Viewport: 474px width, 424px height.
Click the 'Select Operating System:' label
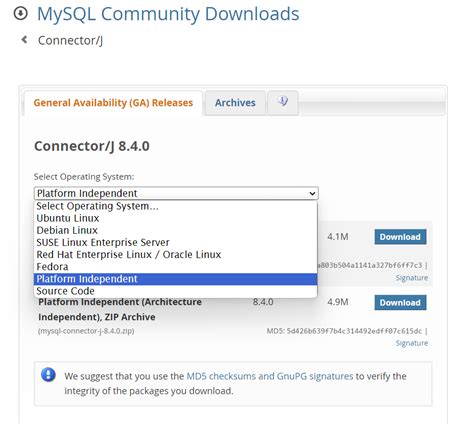click(x=84, y=177)
